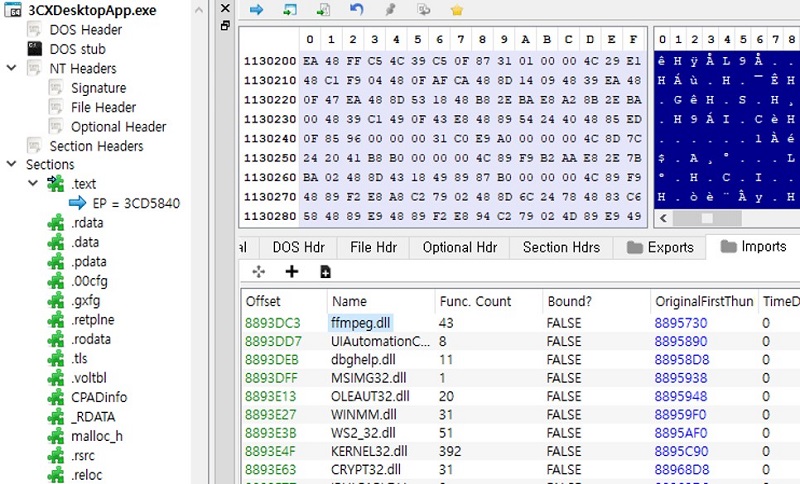Select the .reloc section
The width and height of the screenshot is (800, 484).
tap(86, 474)
